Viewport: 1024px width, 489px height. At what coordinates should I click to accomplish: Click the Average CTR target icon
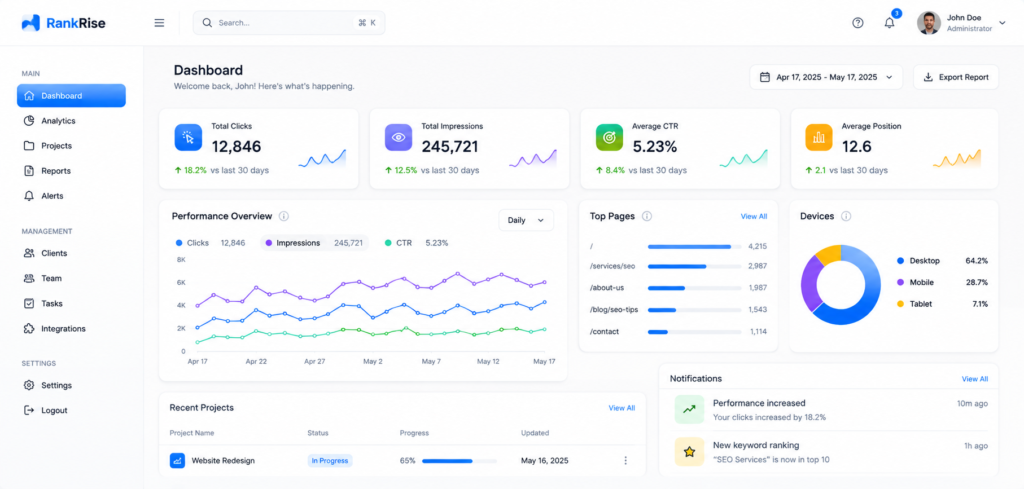click(609, 137)
